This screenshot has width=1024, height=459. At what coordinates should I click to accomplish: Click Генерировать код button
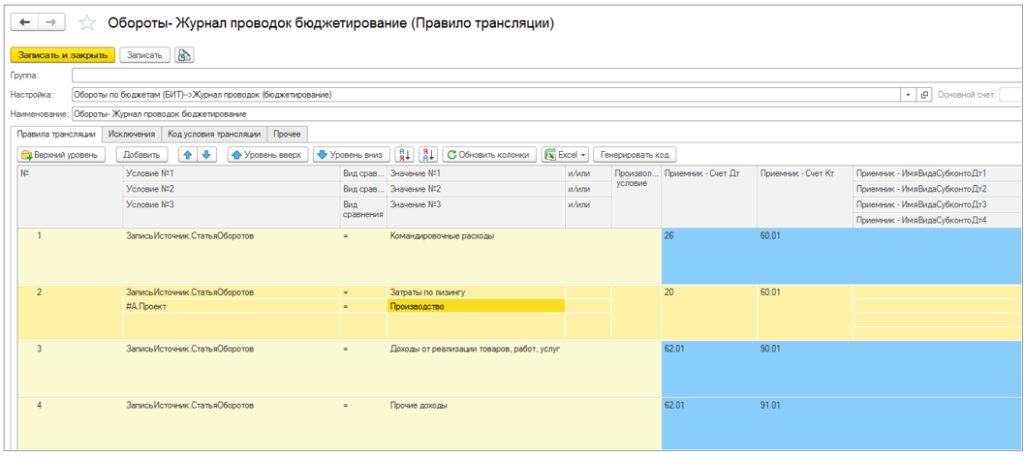pos(635,155)
